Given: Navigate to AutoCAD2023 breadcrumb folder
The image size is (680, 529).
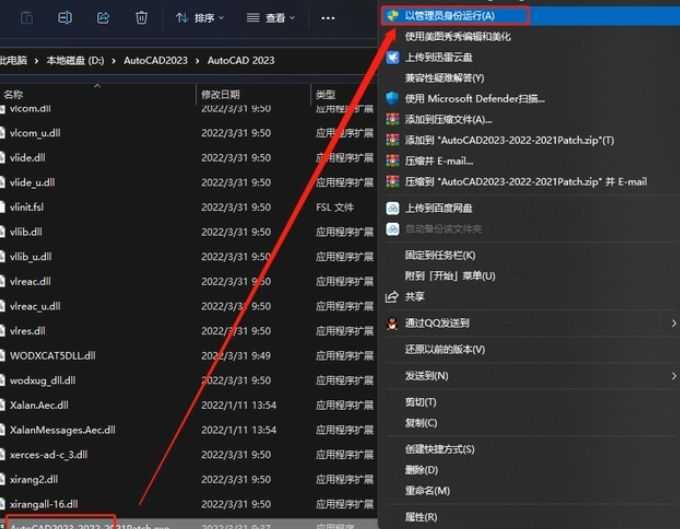Looking at the screenshot, I should pos(155,60).
